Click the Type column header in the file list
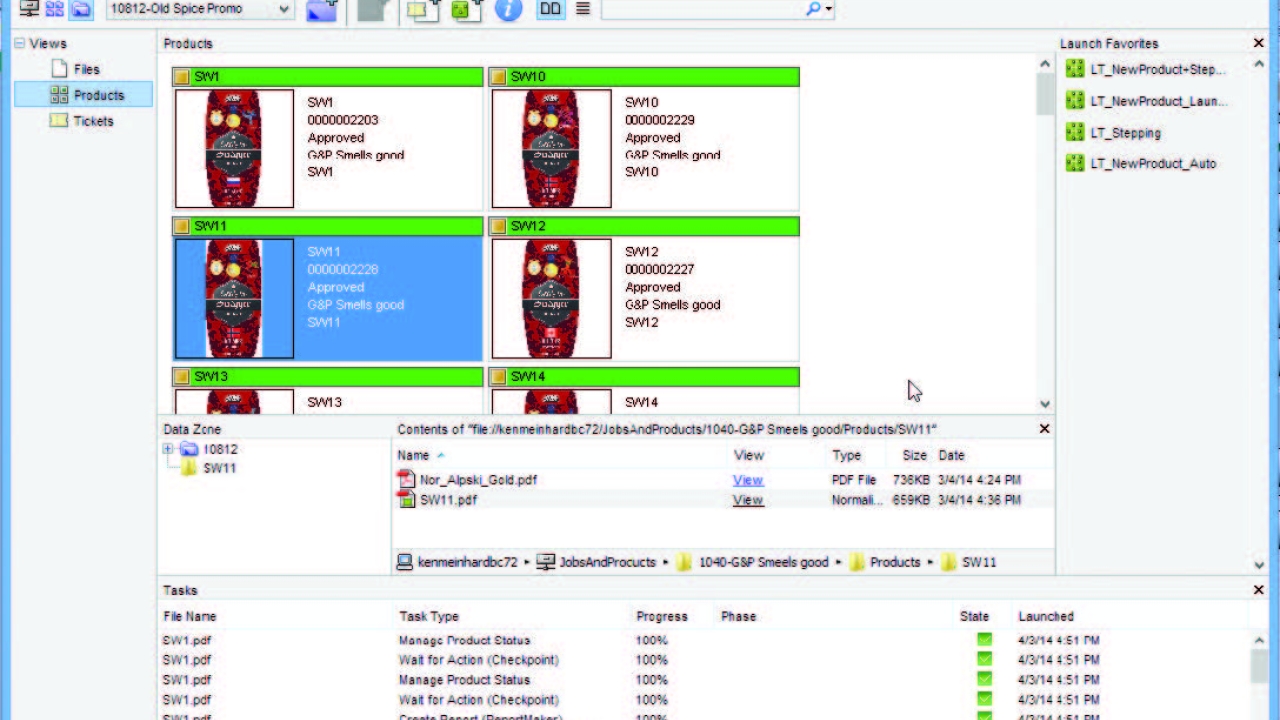The width and height of the screenshot is (1280, 720). pos(846,455)
